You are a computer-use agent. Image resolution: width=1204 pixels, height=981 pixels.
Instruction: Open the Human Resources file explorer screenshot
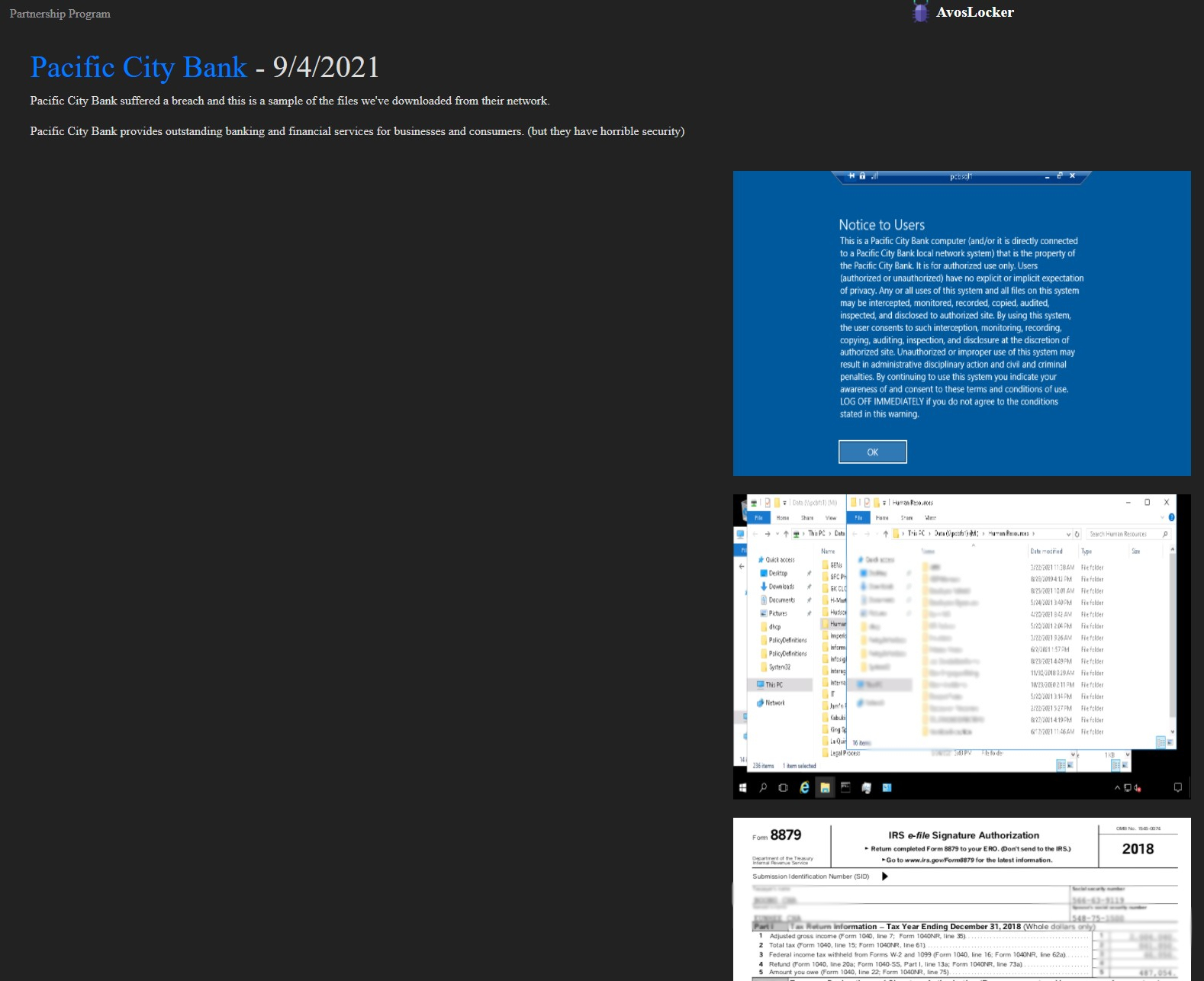pyautogui.click(x=962, y=647)
